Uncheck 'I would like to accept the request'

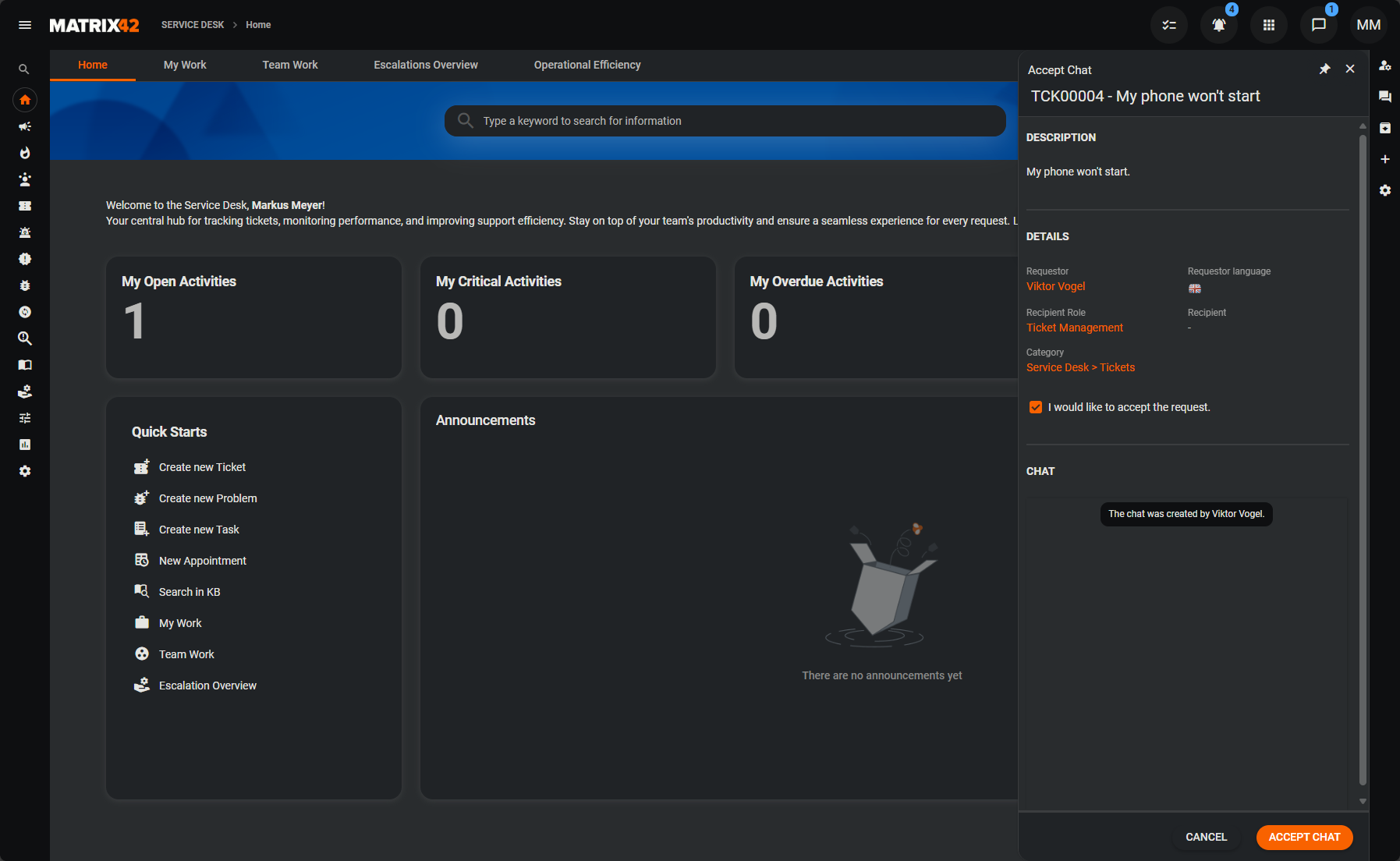1036,407
